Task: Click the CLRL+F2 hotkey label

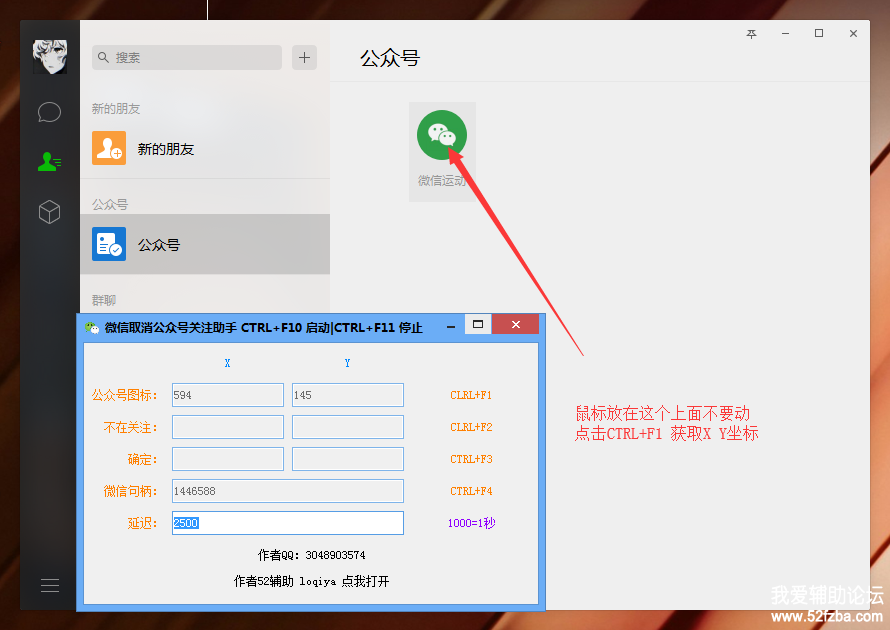Action: pyautogui.click(x=471, y=427)
